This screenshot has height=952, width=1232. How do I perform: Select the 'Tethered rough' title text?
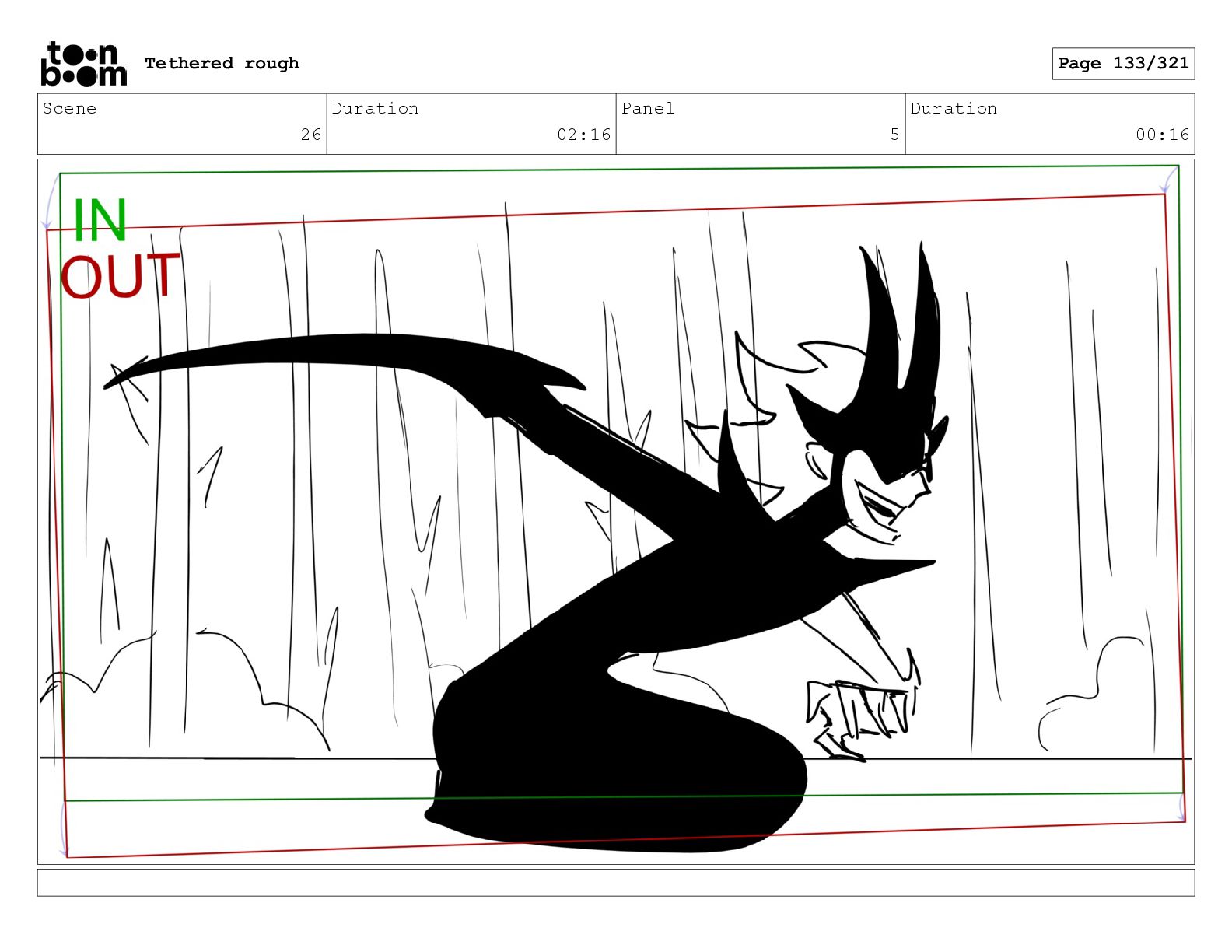222,63
